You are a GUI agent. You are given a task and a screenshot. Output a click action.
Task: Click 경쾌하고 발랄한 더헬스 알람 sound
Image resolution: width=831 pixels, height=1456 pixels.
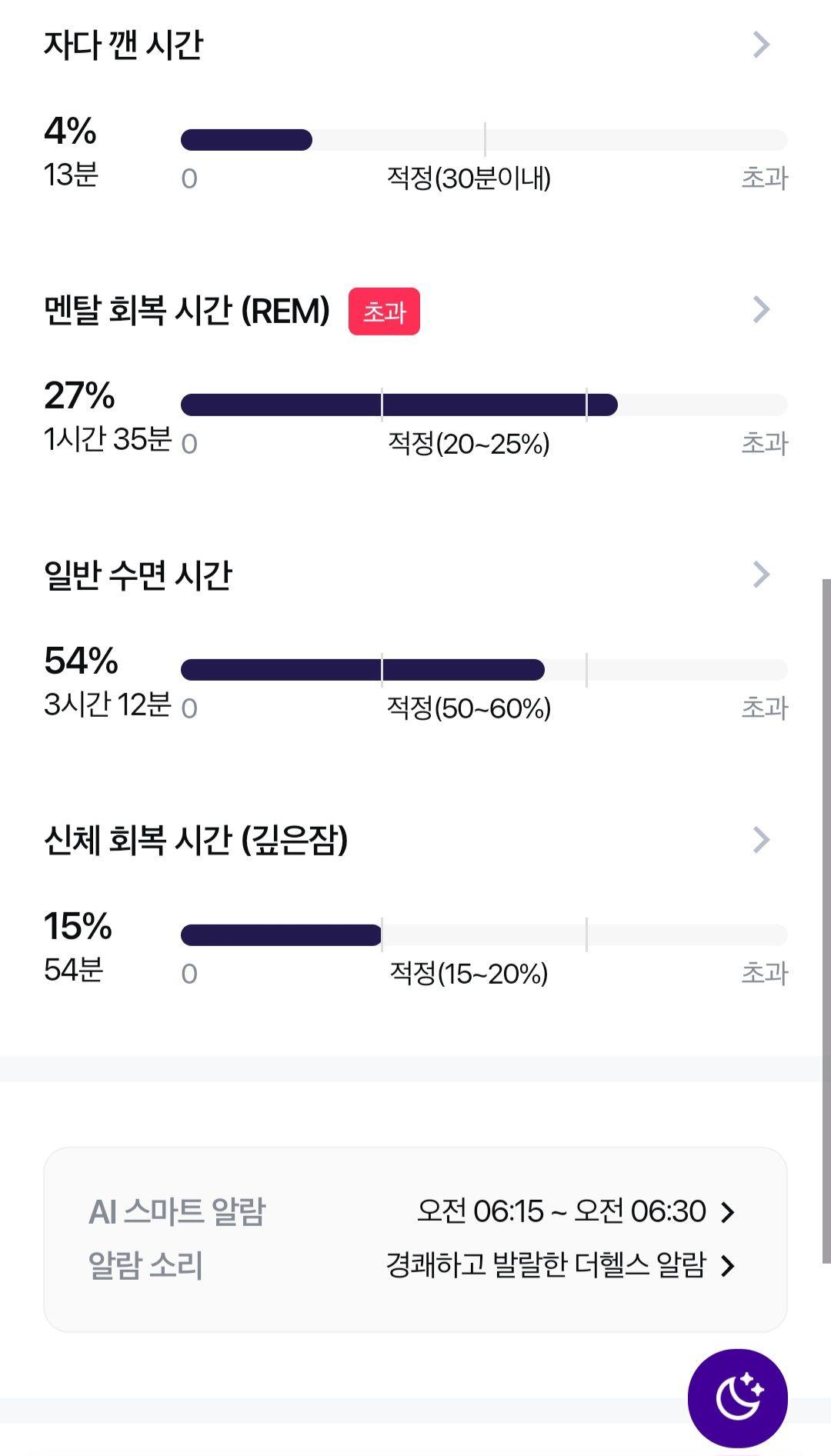pos(546,1265)
